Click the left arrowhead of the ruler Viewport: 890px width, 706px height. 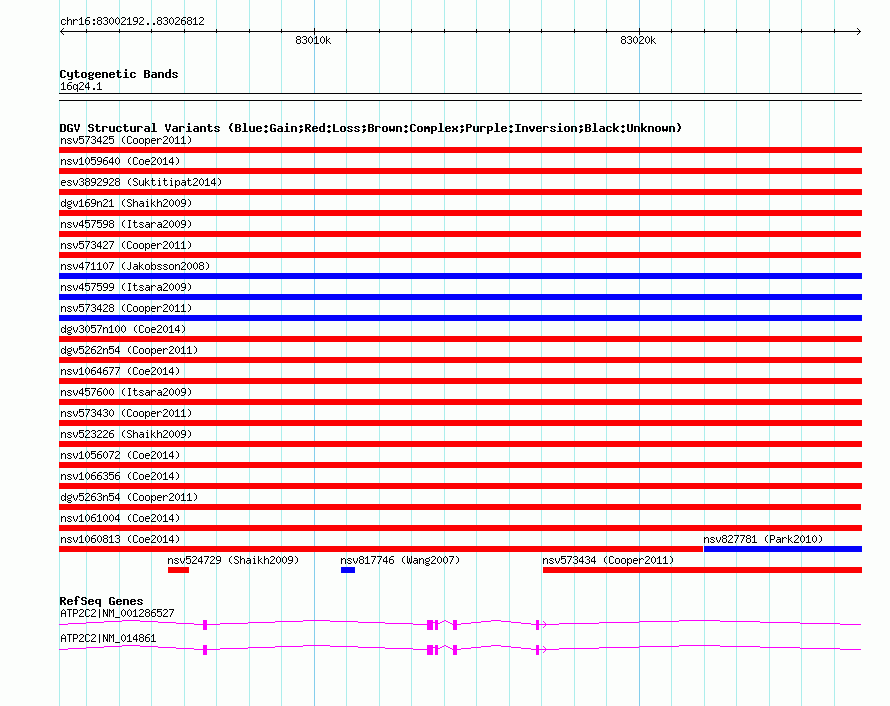pyautogui.click(x=62, y=31)
